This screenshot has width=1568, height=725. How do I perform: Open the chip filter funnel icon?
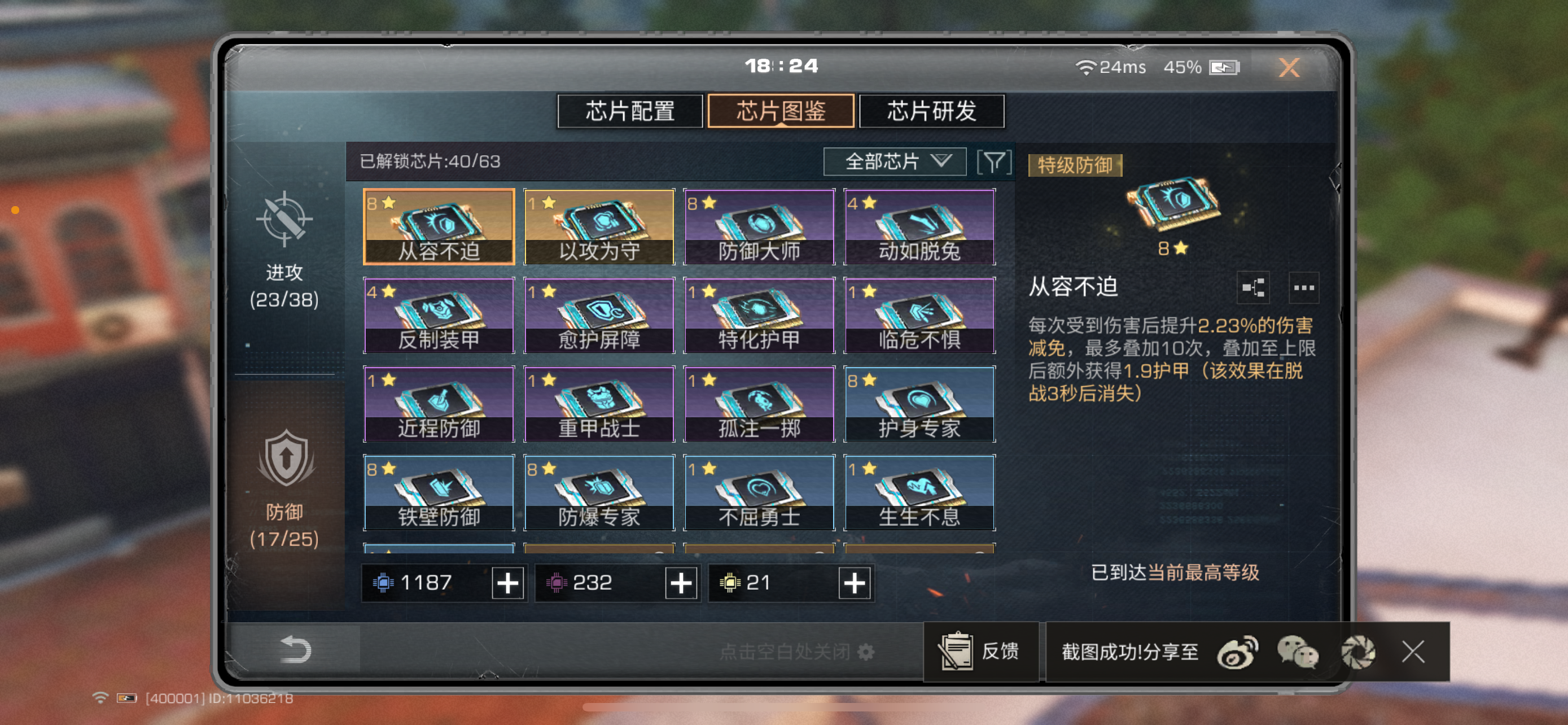tap(994, 162)
